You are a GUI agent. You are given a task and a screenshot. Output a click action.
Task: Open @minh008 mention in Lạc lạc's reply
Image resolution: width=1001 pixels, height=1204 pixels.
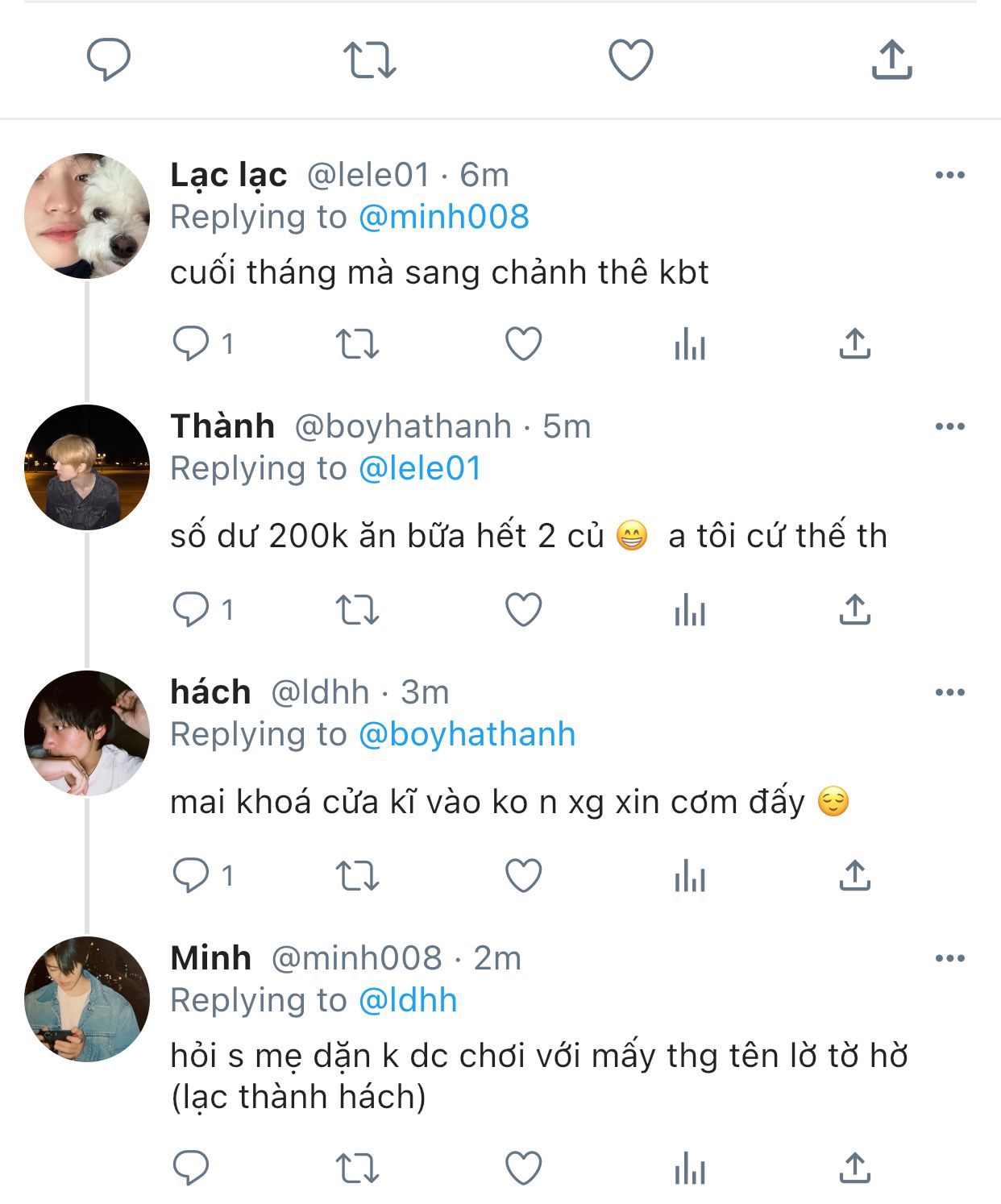point(443,218)
